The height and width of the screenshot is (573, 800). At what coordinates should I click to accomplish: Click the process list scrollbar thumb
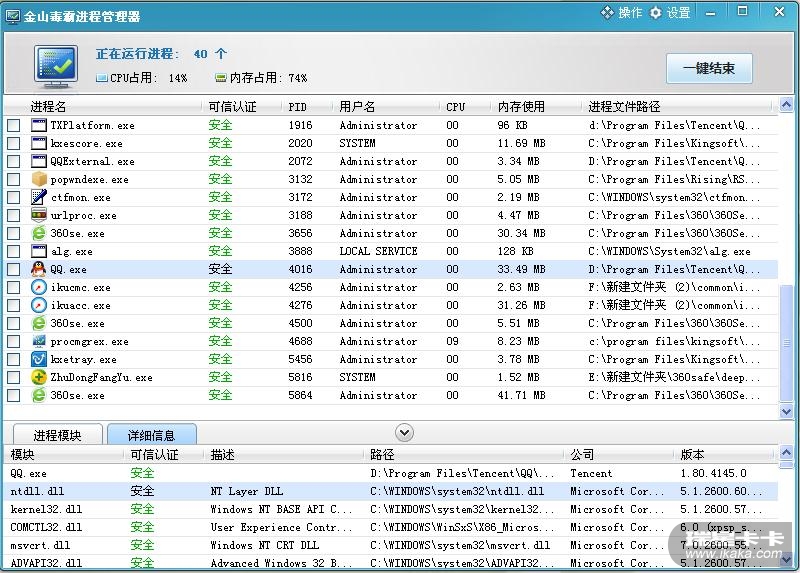click(786, 343)
